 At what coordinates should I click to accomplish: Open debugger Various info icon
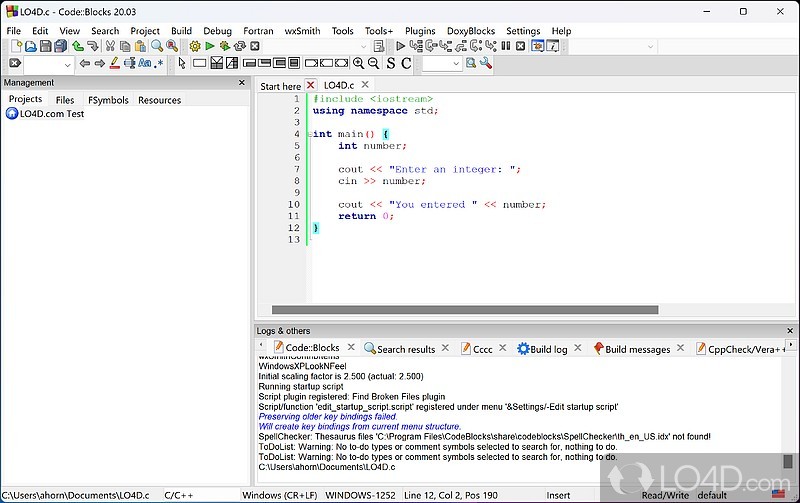click(x=553, y=46)
